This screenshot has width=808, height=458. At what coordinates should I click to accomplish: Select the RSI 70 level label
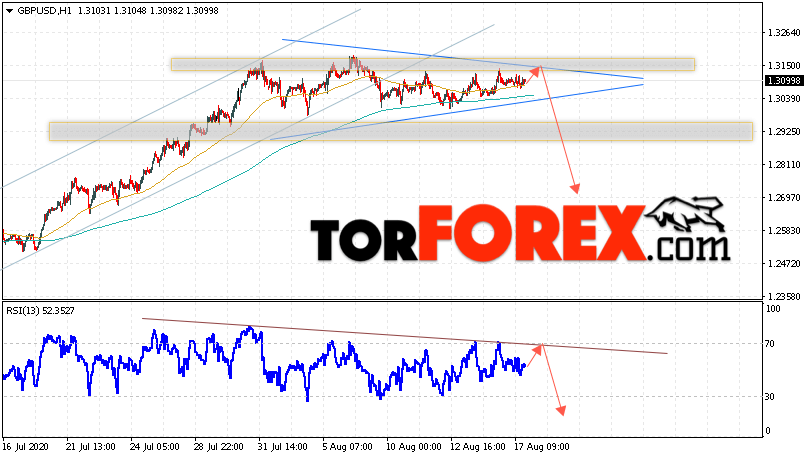point(770,344)
